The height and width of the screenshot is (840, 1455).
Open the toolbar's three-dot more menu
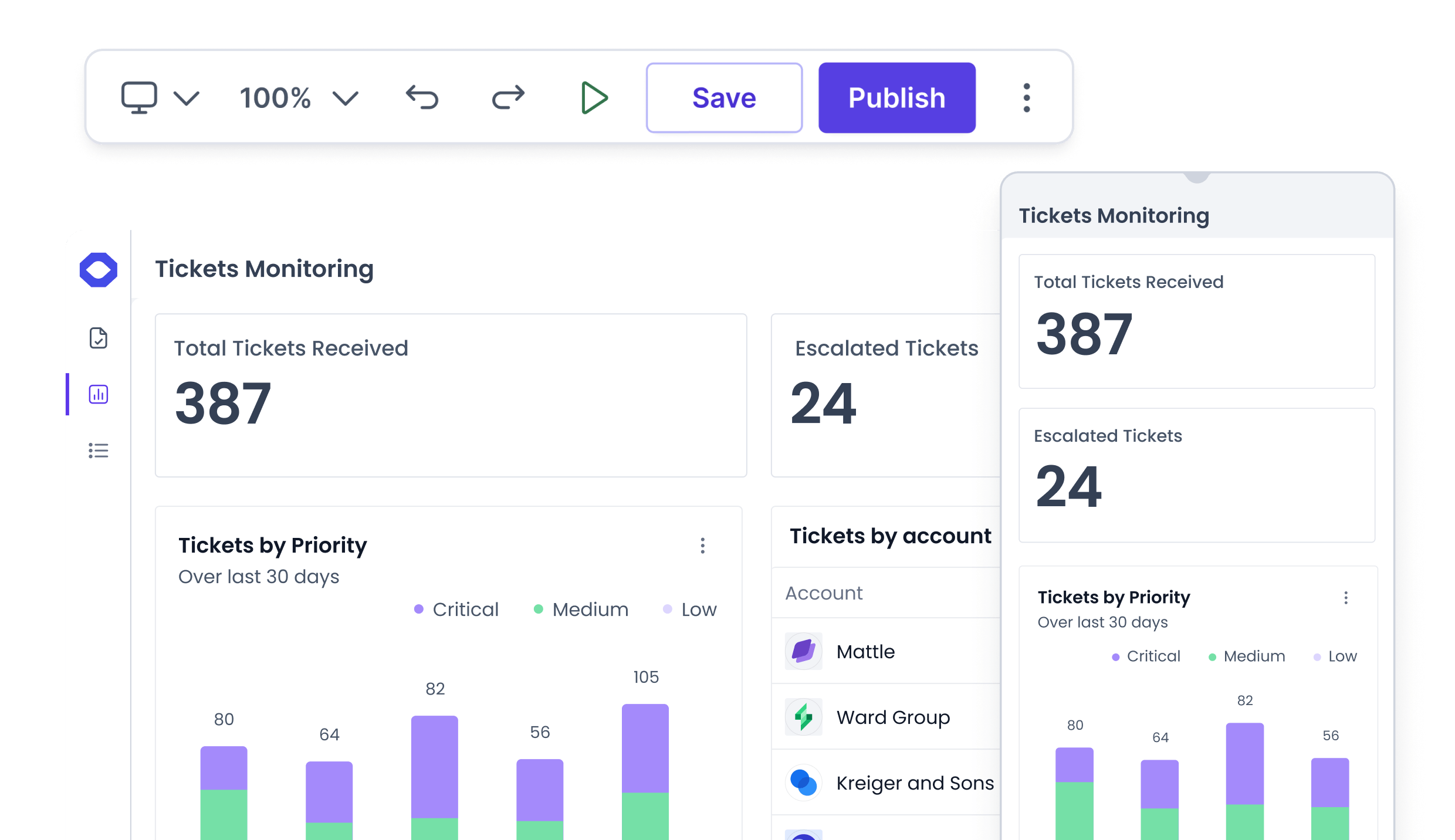pyautogui.click(x=1026, y=97)
